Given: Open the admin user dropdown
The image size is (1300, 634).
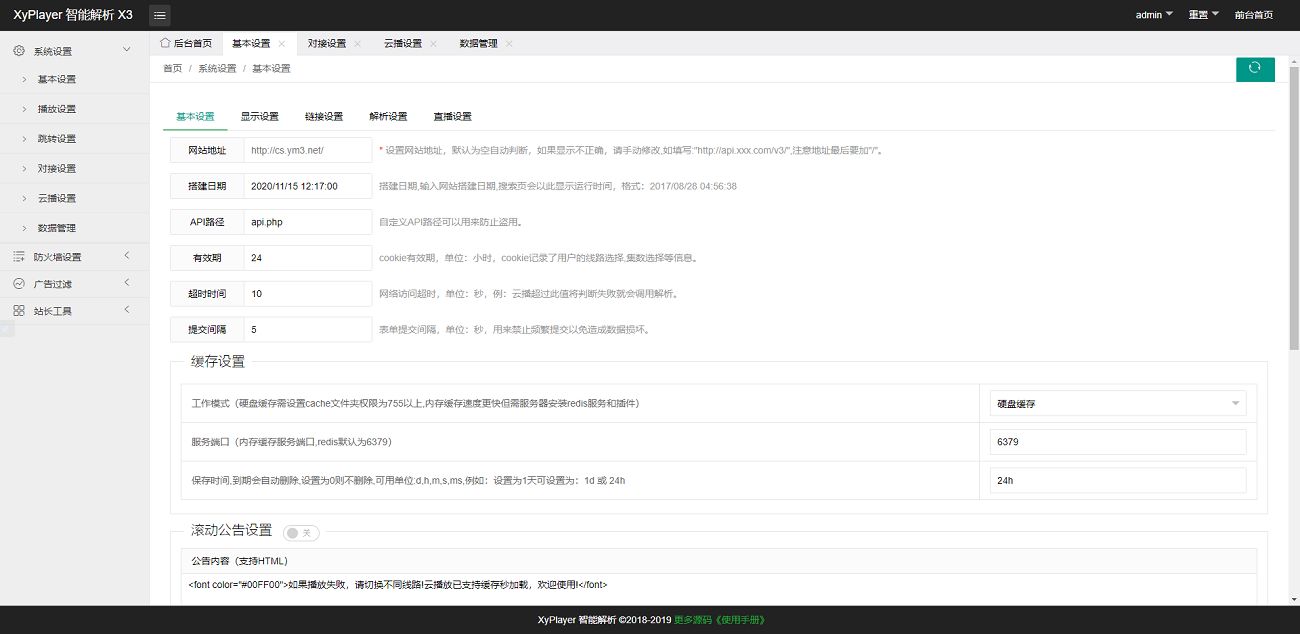Looking at the screenshot, I should [1154, 15].
